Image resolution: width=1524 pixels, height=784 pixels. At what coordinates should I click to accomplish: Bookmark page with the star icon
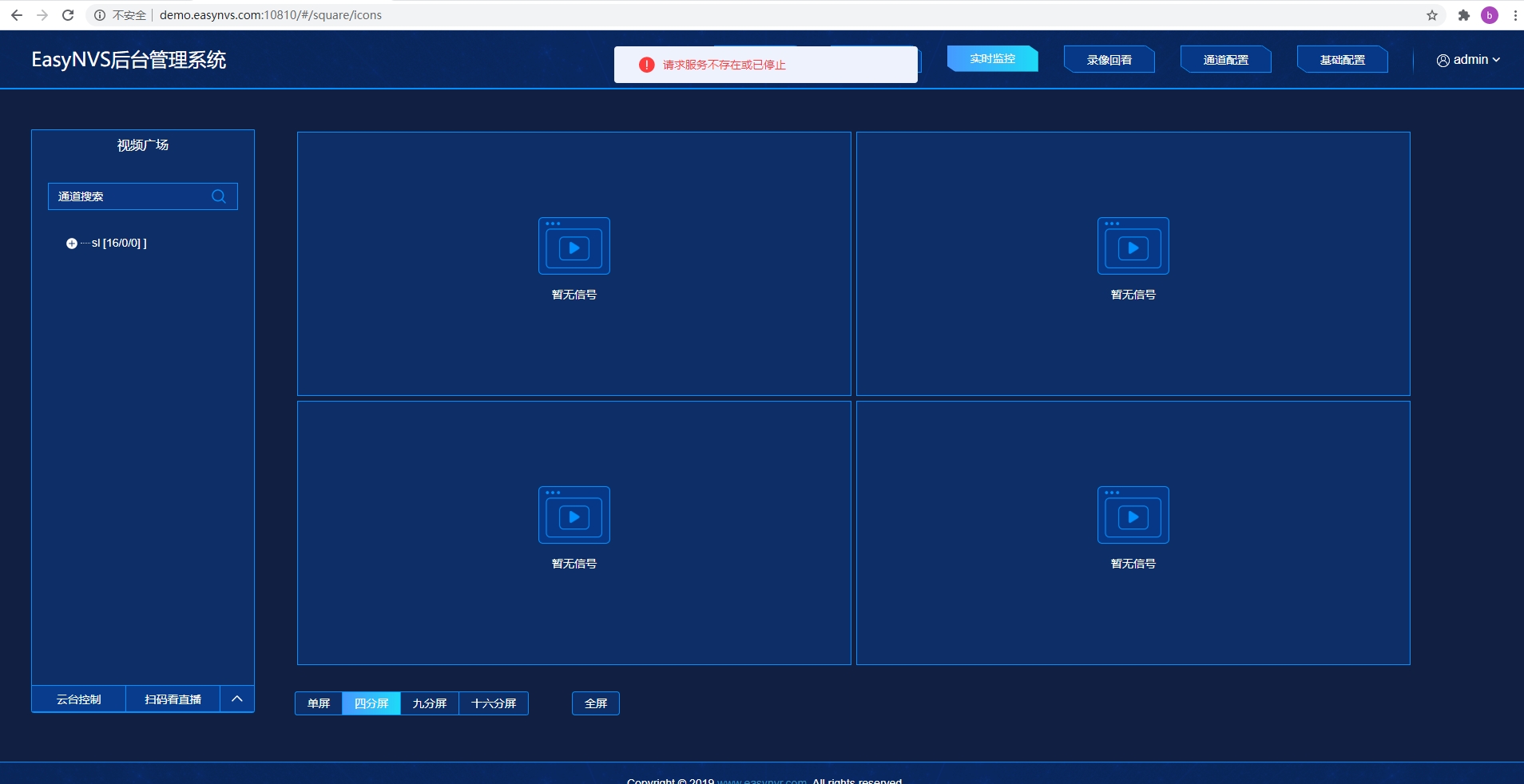(x=1431, y=15)
